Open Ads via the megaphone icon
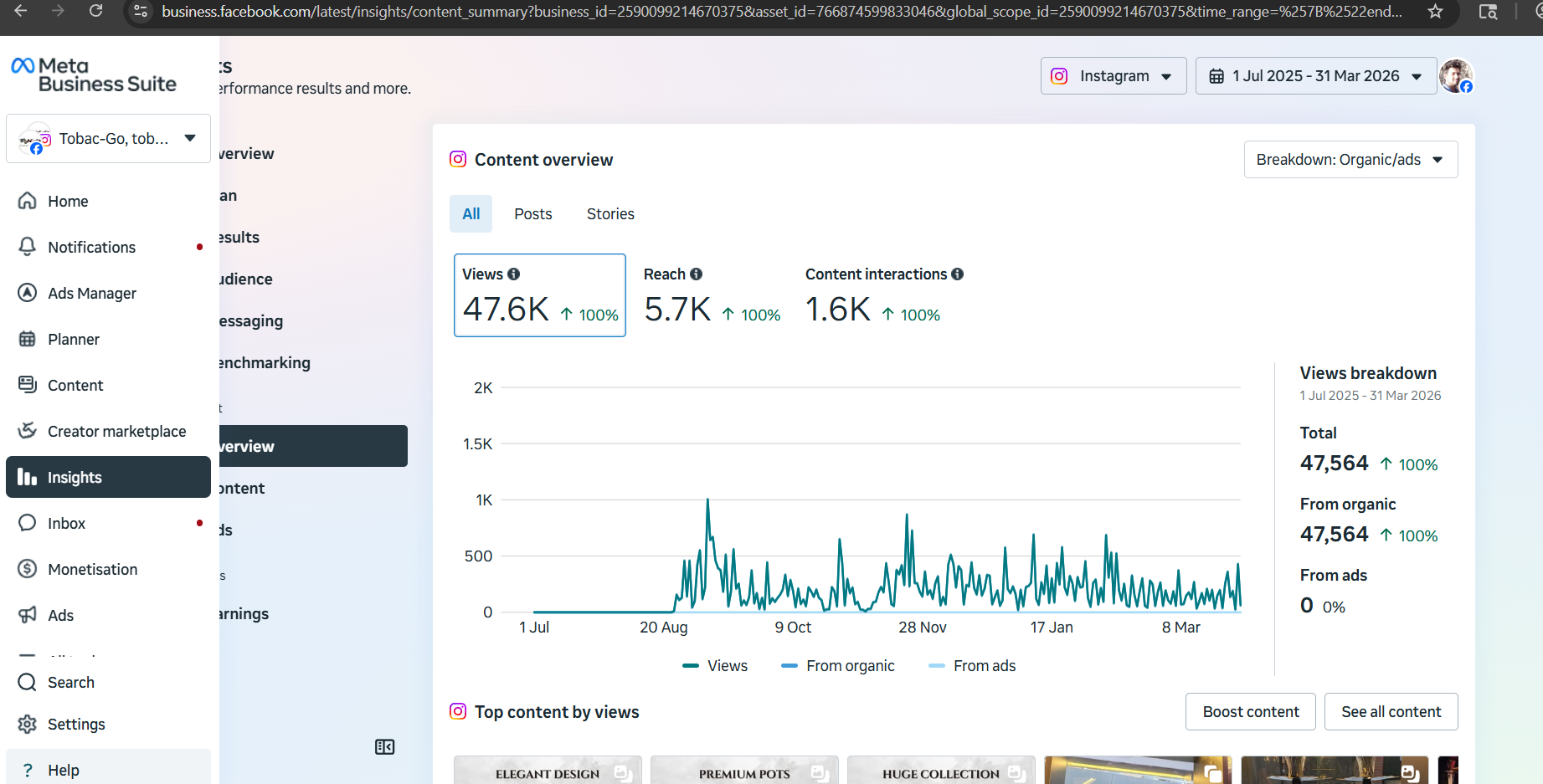 pyautogui.click(x=28, y=615)
